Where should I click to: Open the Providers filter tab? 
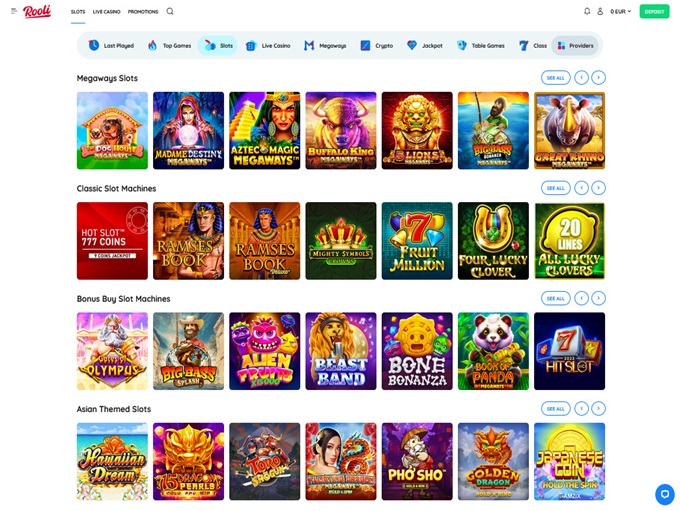575,46
